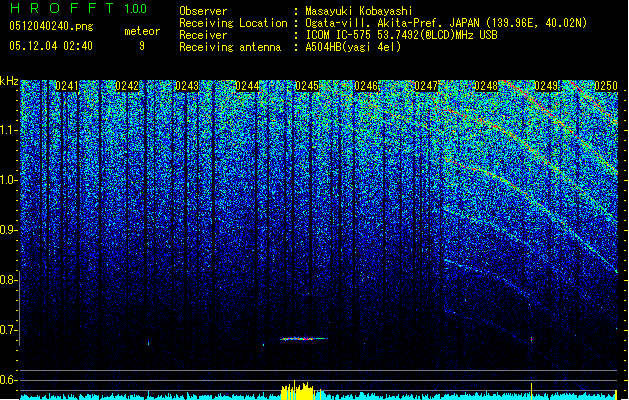This screenshot has height=400, width=629.
Task: Click the receiver text ICOM IC-575 53.7492
Action: (401, 35)
